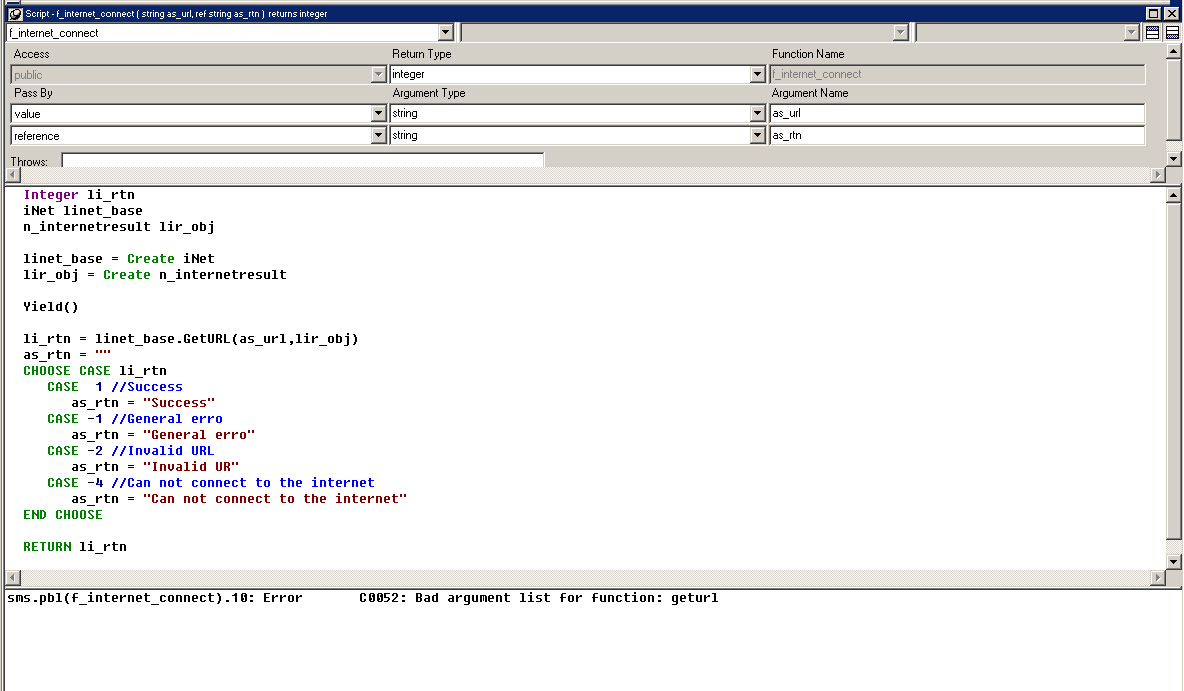This screenshot has height=691, width=1184.
Task: Click the code line "Integer li_rtn"
Action: point(79,195)
